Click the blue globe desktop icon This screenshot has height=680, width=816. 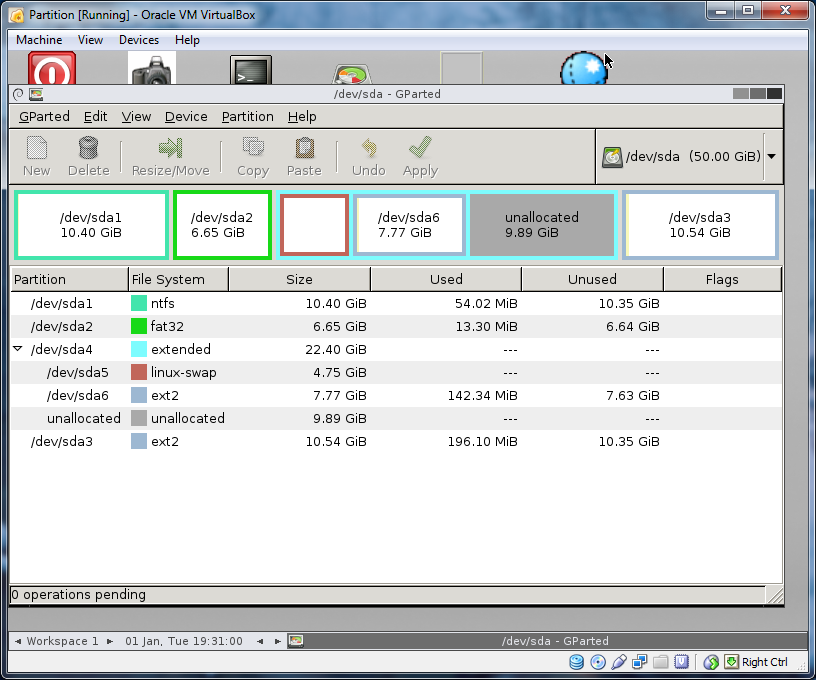[584, 68]
